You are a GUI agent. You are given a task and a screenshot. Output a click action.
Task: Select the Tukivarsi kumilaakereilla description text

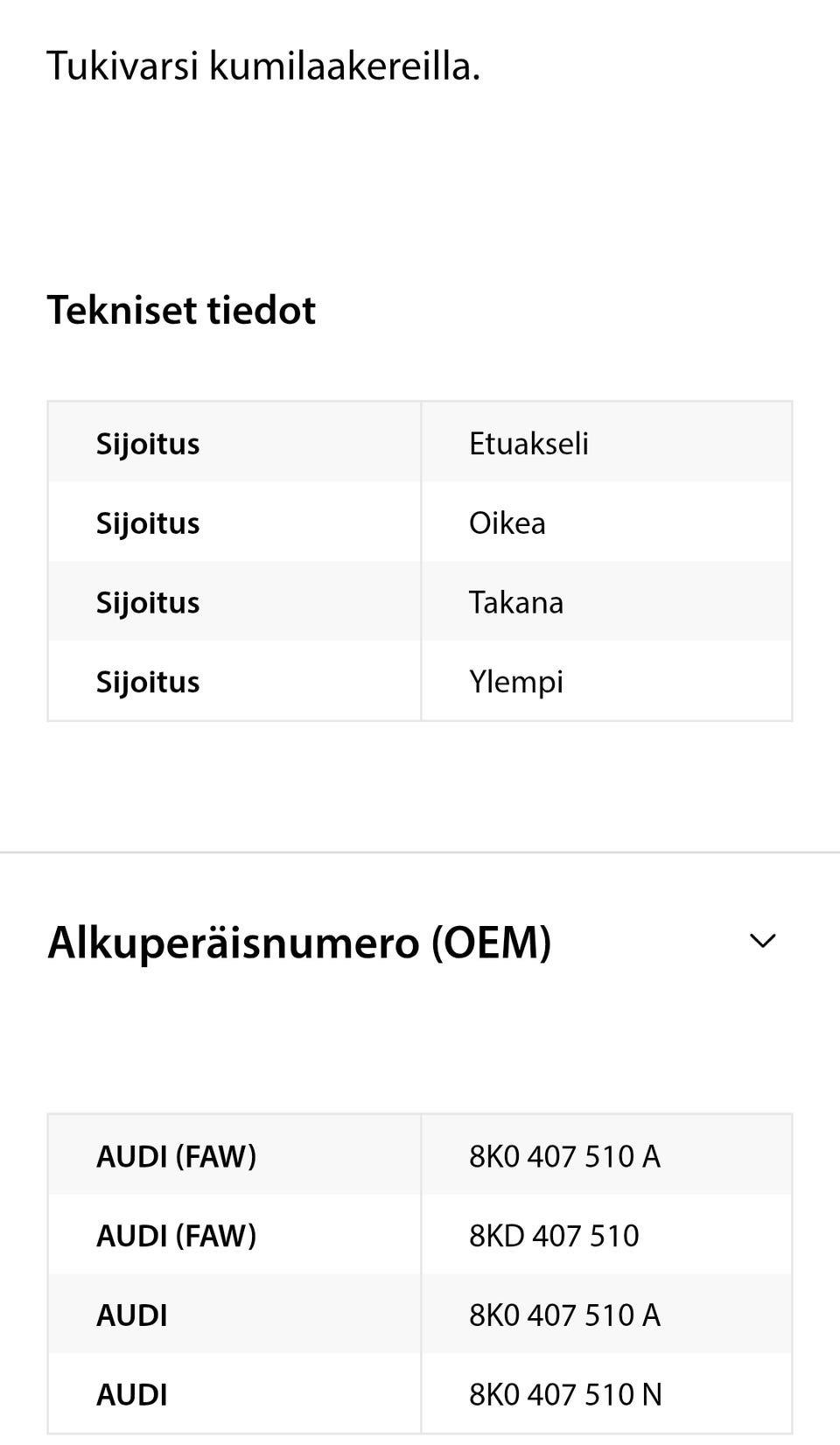(x=263, y=66)
